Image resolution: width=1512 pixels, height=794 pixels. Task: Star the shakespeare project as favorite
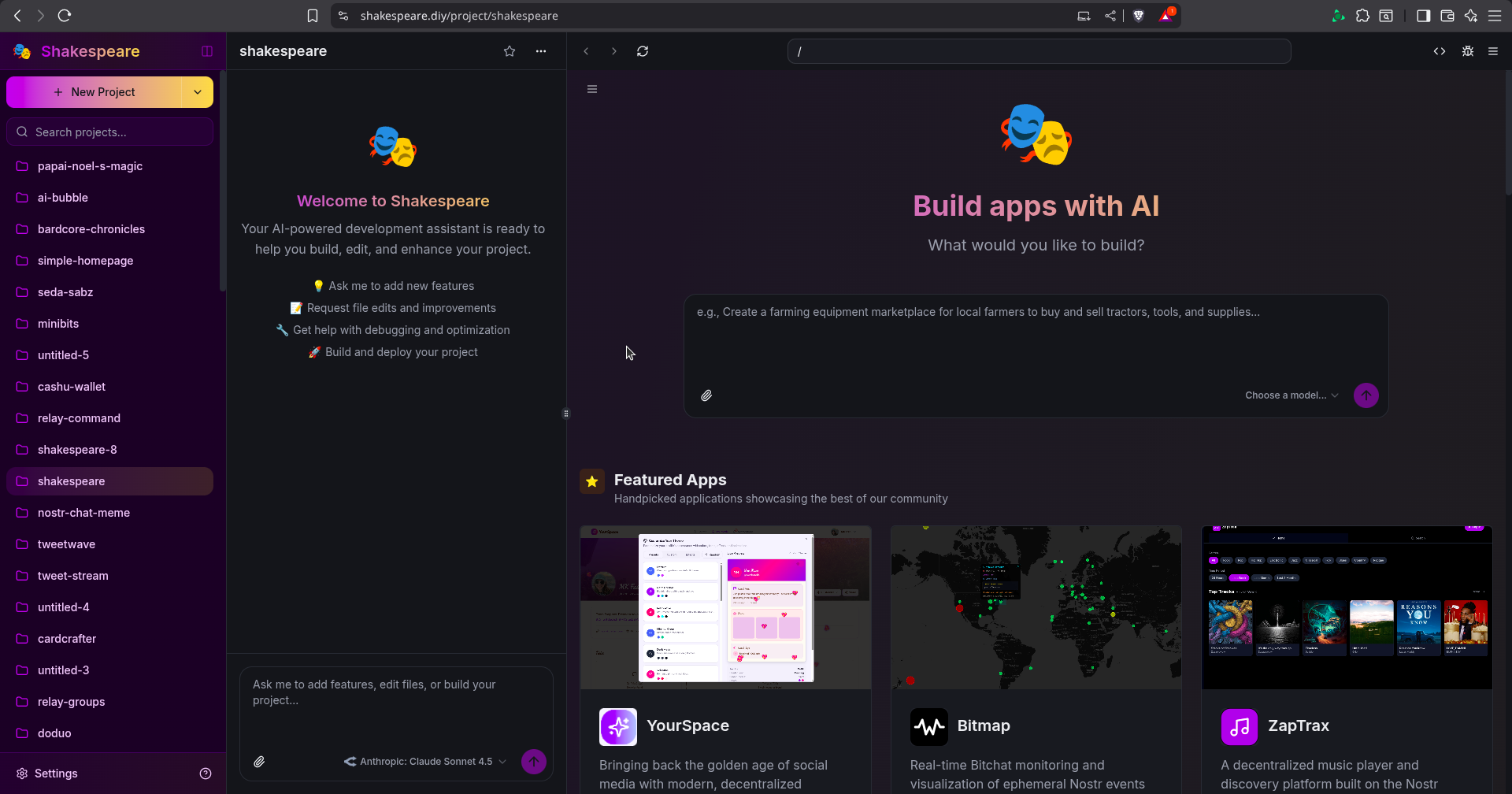tap(510, 51)
